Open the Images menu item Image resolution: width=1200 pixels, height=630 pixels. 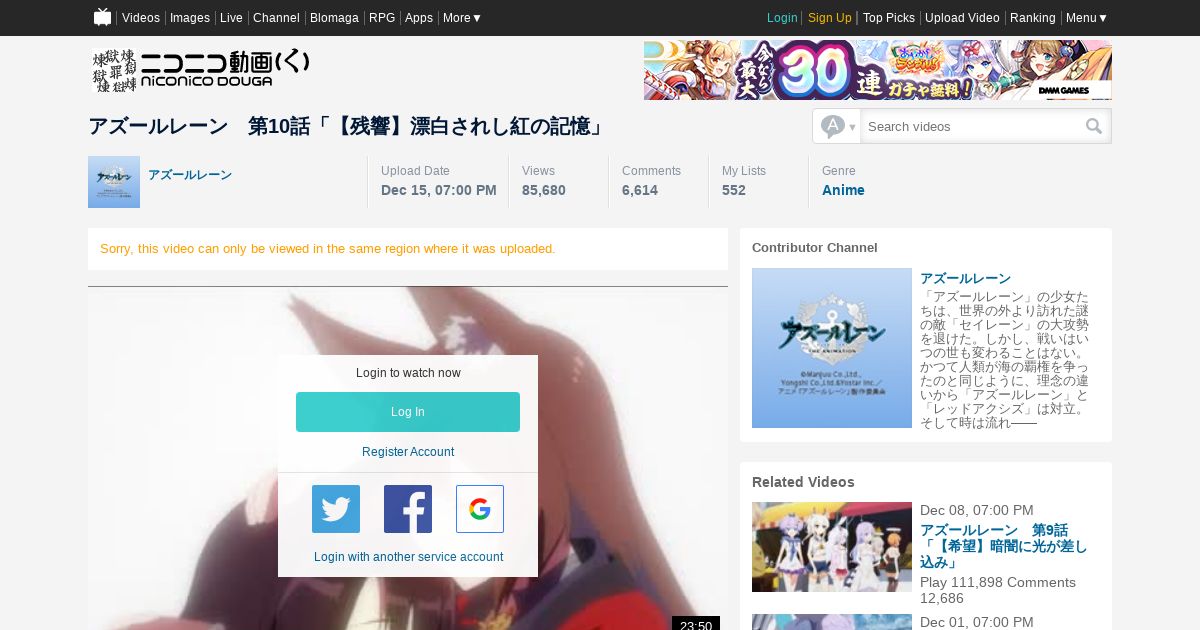[190, 18]
